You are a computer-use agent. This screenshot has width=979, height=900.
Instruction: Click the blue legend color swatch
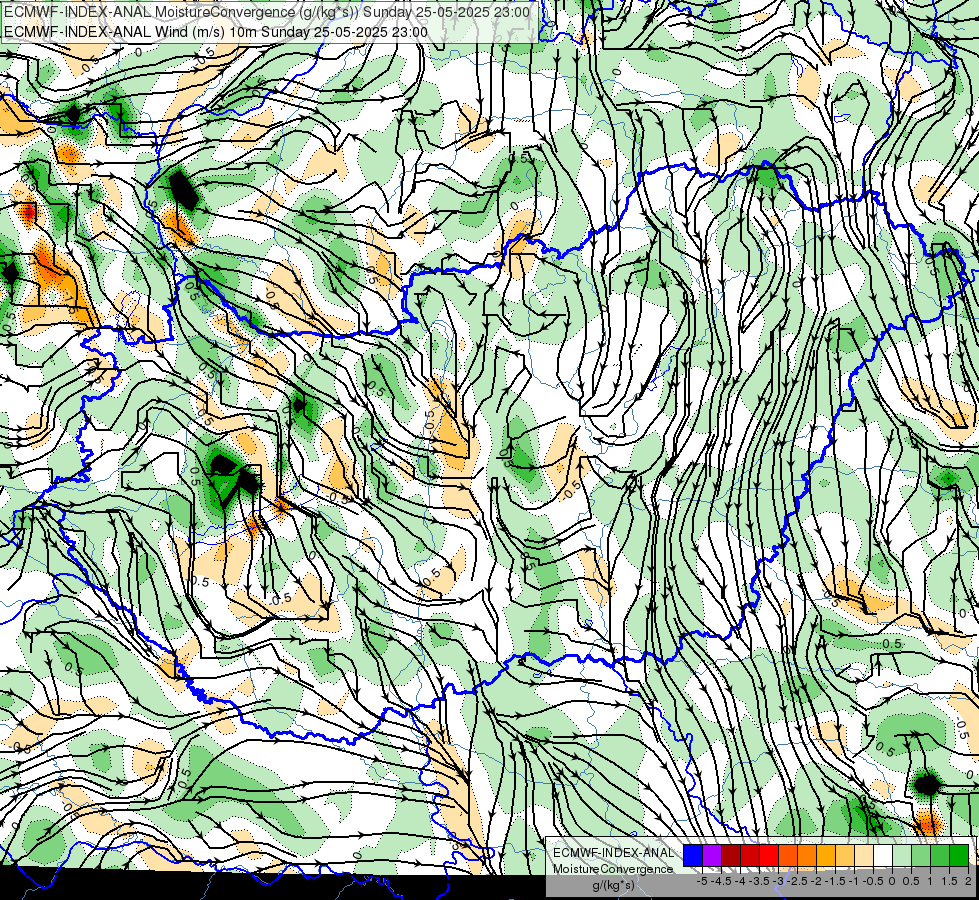tap(693, 856)
